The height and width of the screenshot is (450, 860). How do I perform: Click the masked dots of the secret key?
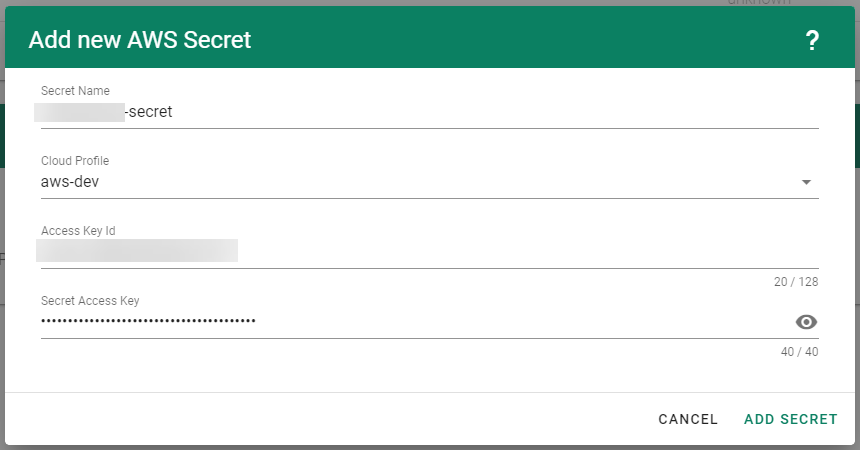click(148, 321)
